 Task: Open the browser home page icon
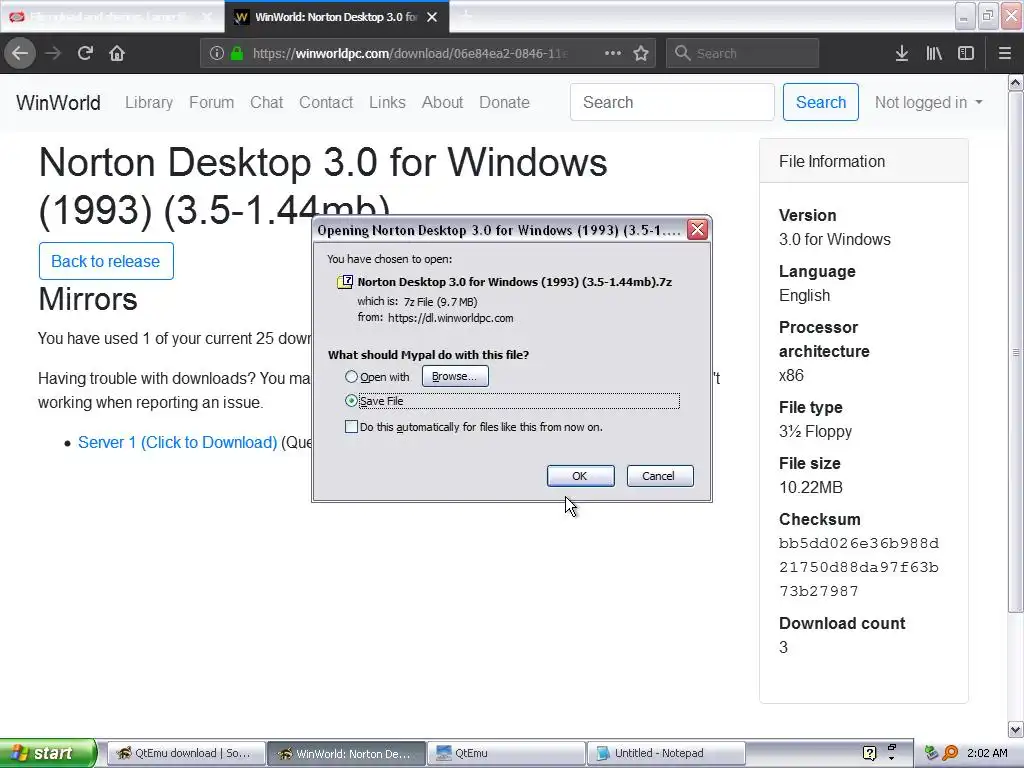point(117,53)
